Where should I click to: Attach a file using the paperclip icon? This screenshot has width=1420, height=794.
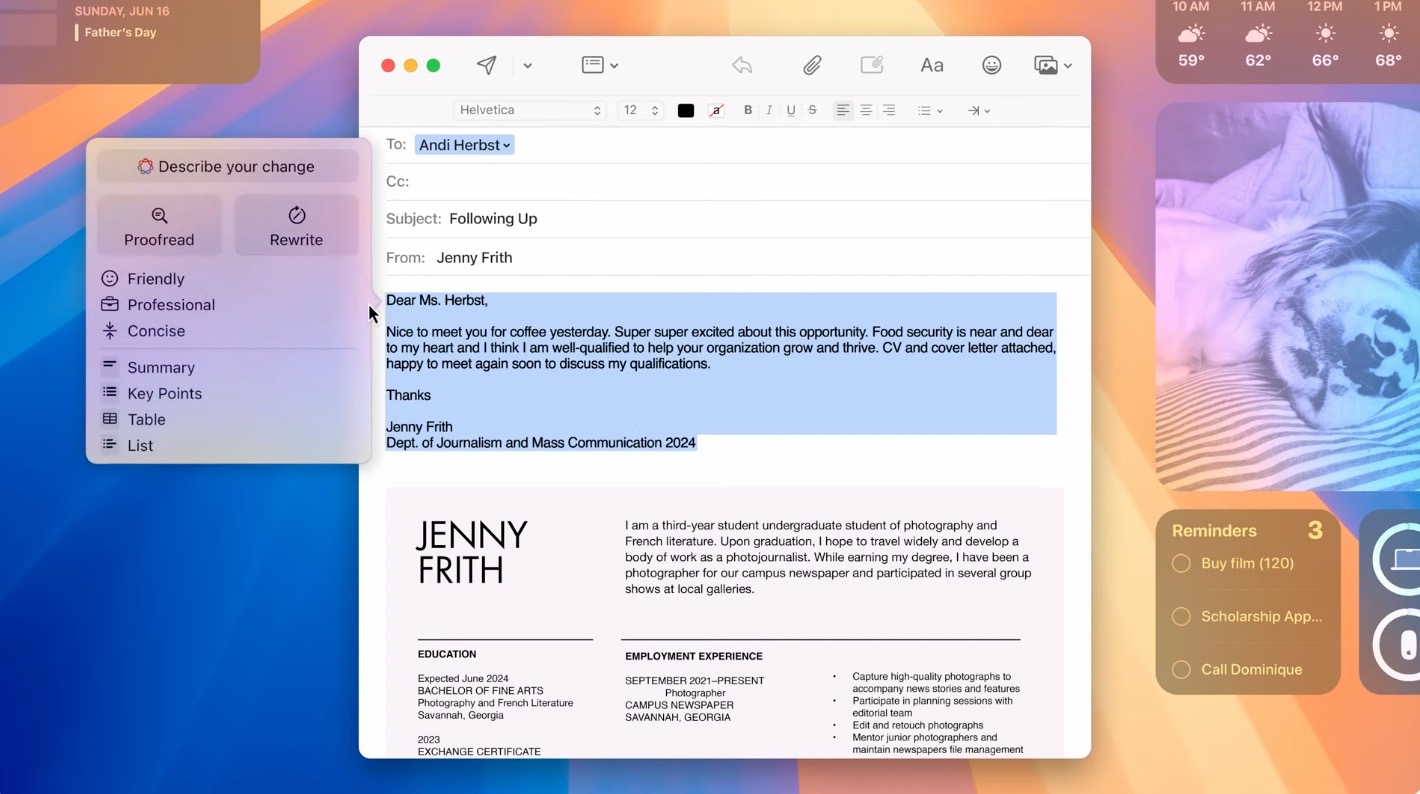click(812, 64)
